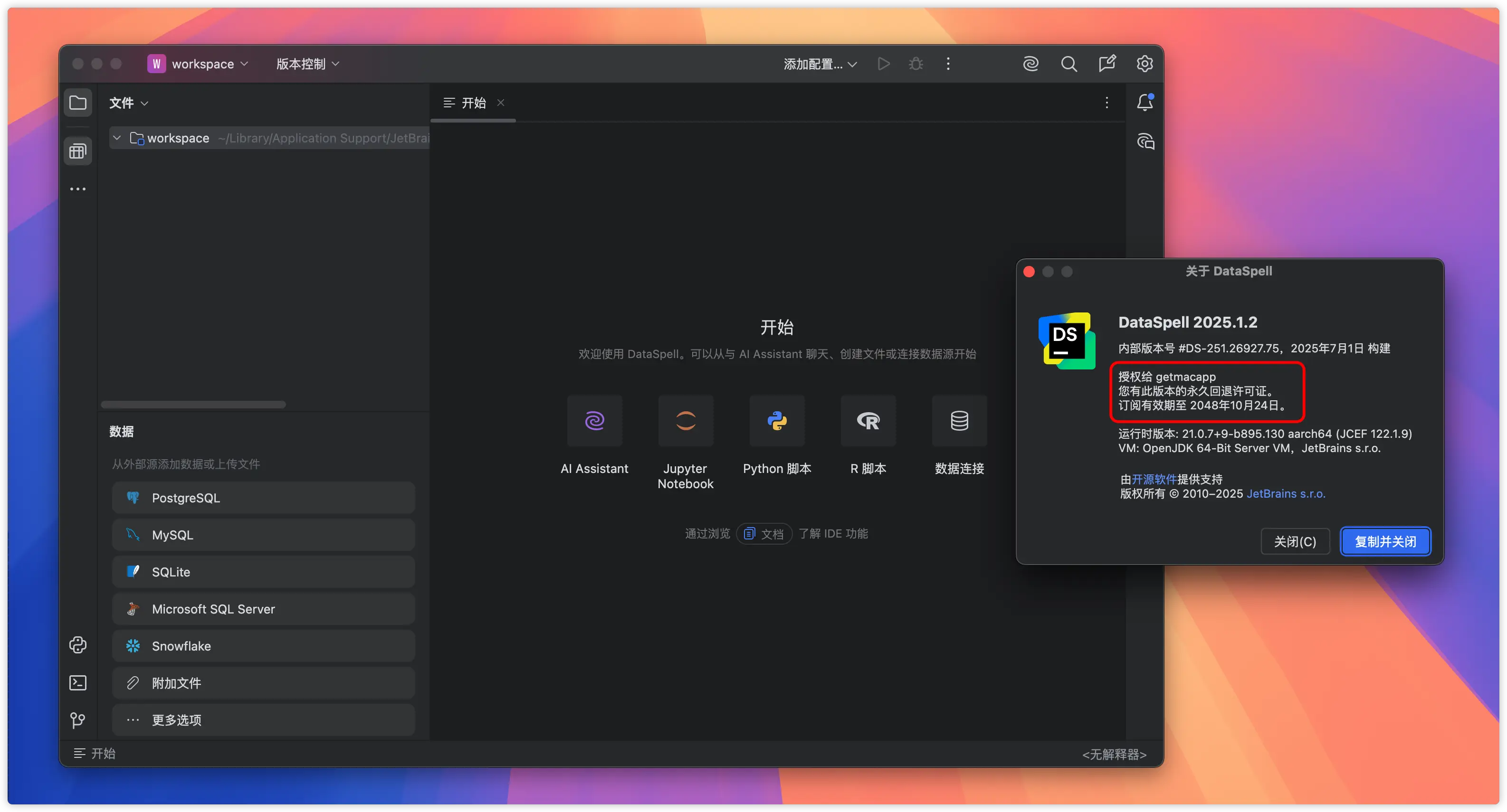
Task: Click 关闭(C) in About dialog
Action: (1295, 542)
